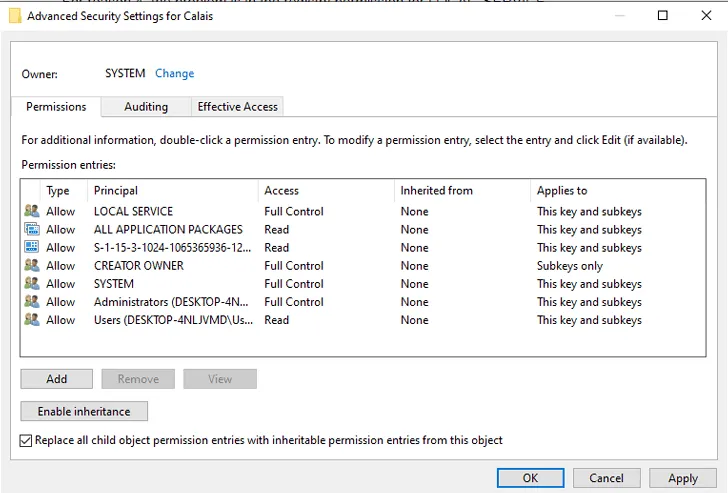Image resolution: width=728 pixels, height=493 pixels.
Task: Open the Effective Access tab
Action: (237, 107)
